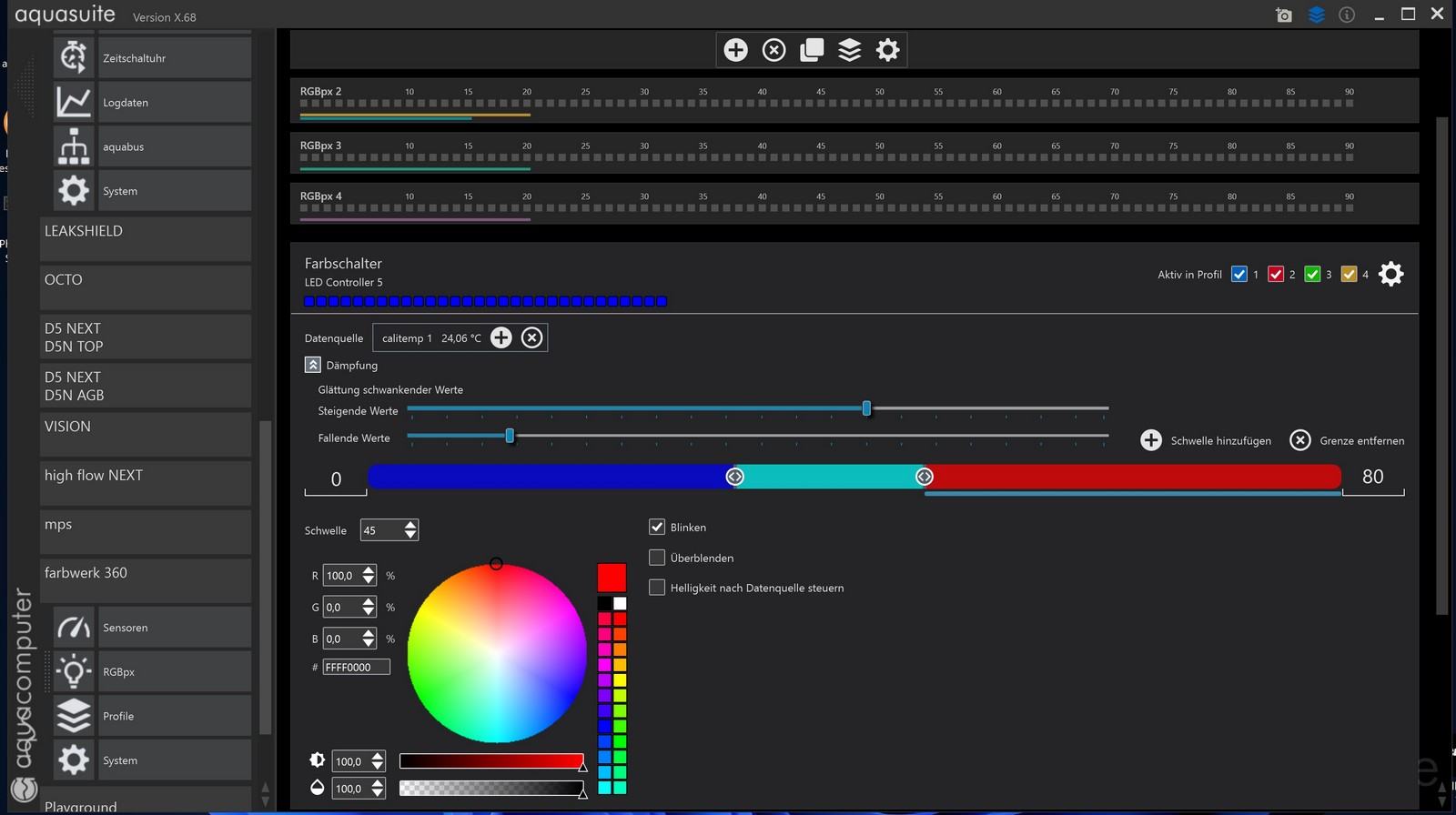Increase the B value stepper
This screenshot has height=815, width=1456.
coord(369,634)
